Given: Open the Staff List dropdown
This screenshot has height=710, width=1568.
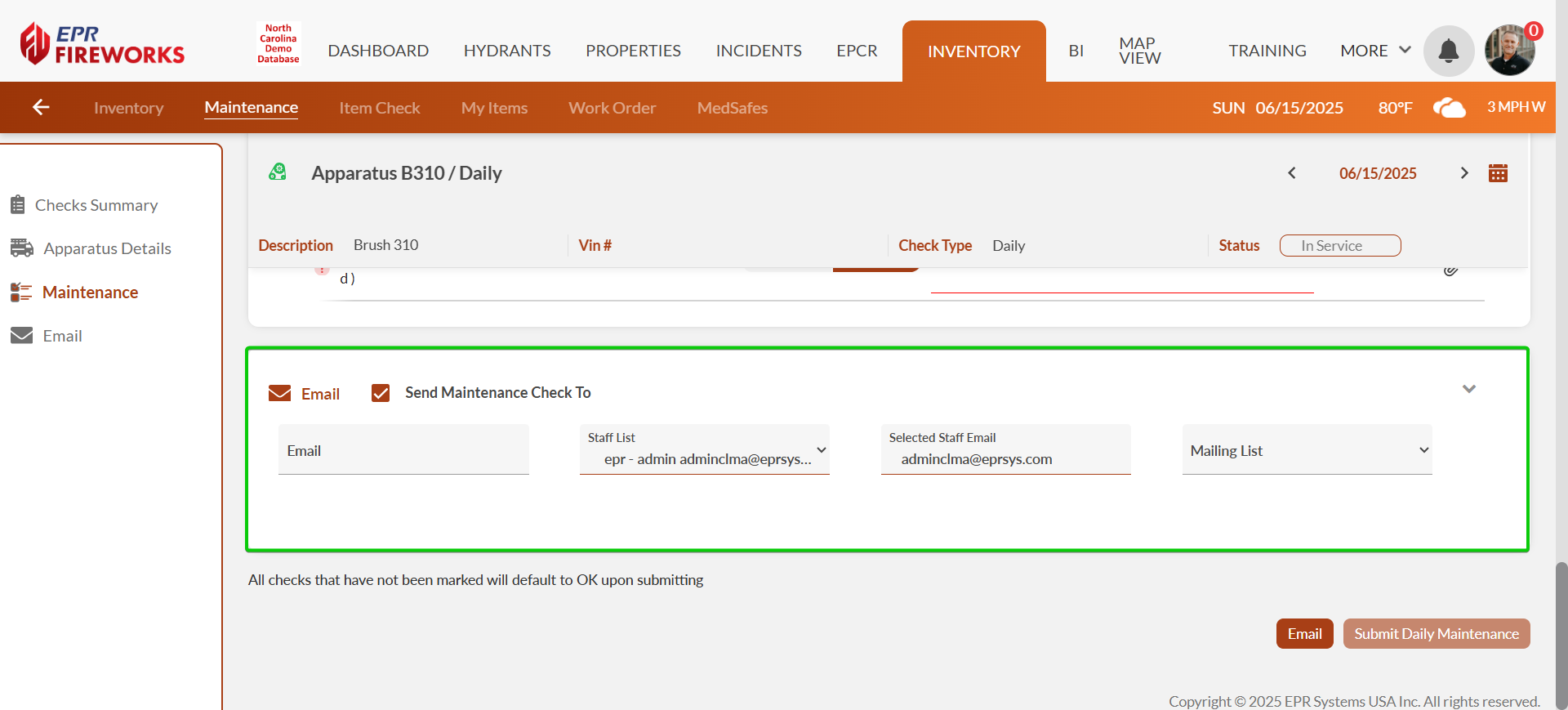Looking at the screenshot, I should coord(704,451).
